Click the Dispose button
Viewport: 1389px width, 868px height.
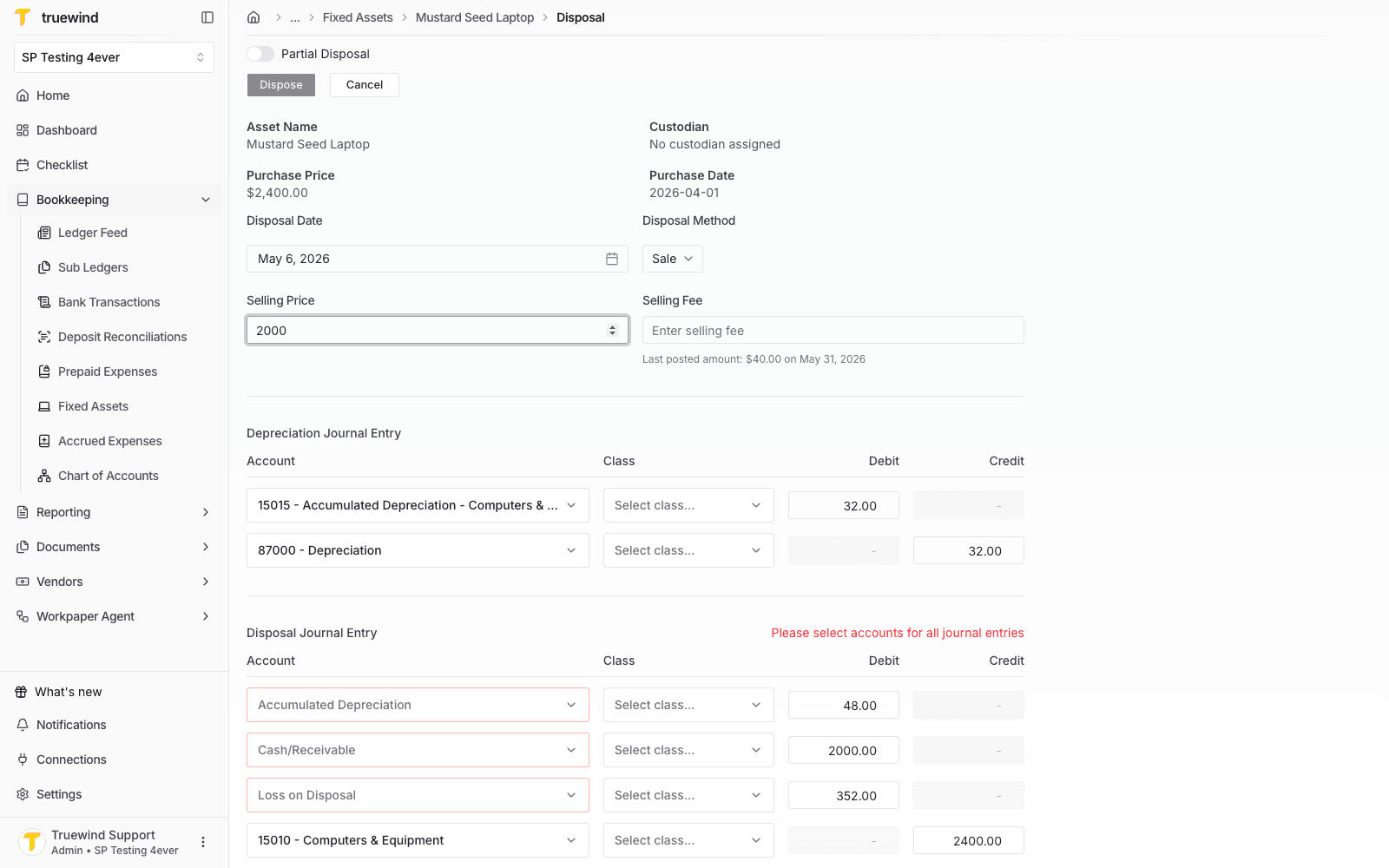pos(281,85)
